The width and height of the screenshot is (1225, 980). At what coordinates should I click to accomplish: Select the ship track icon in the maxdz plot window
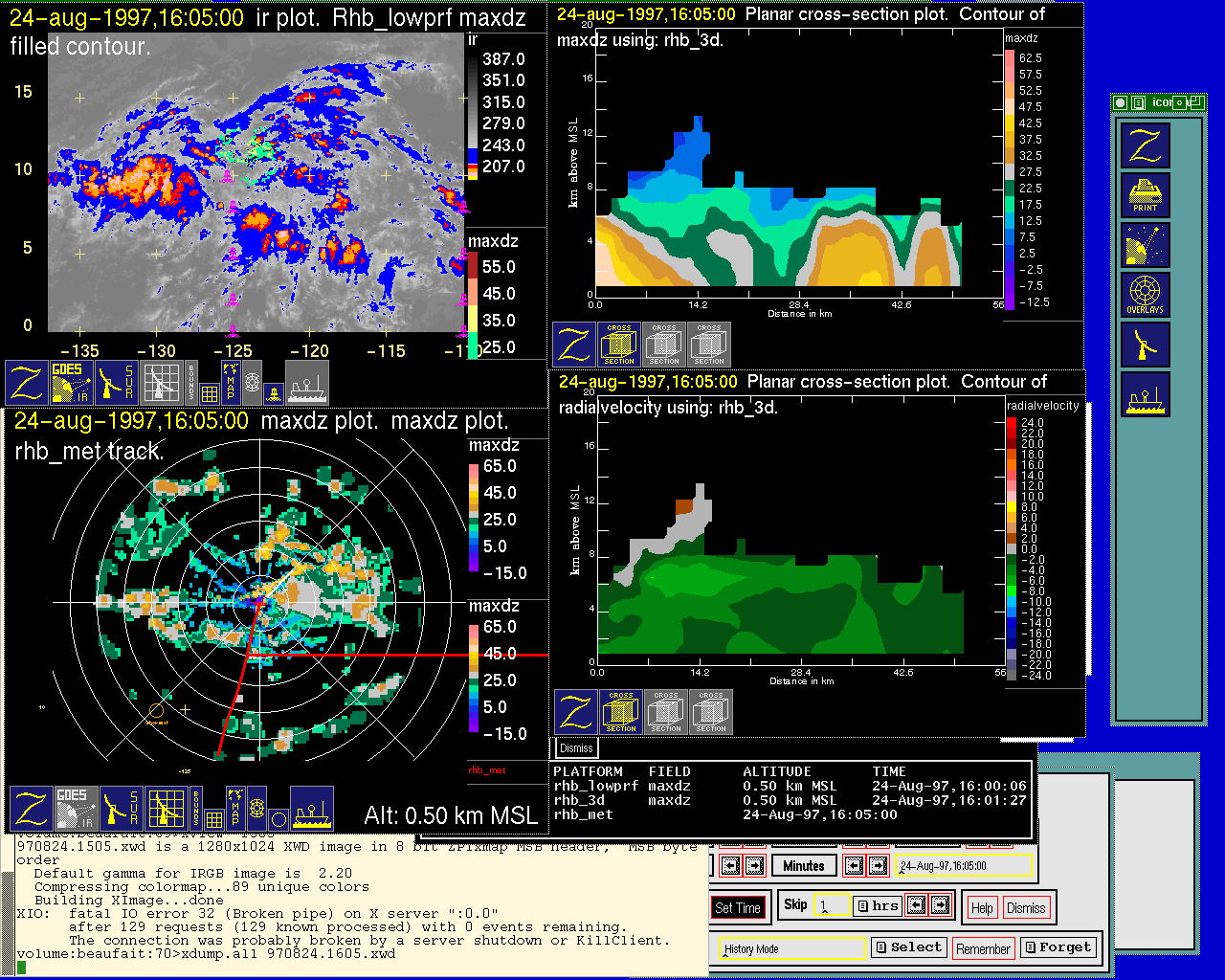(x=312, y=809)
